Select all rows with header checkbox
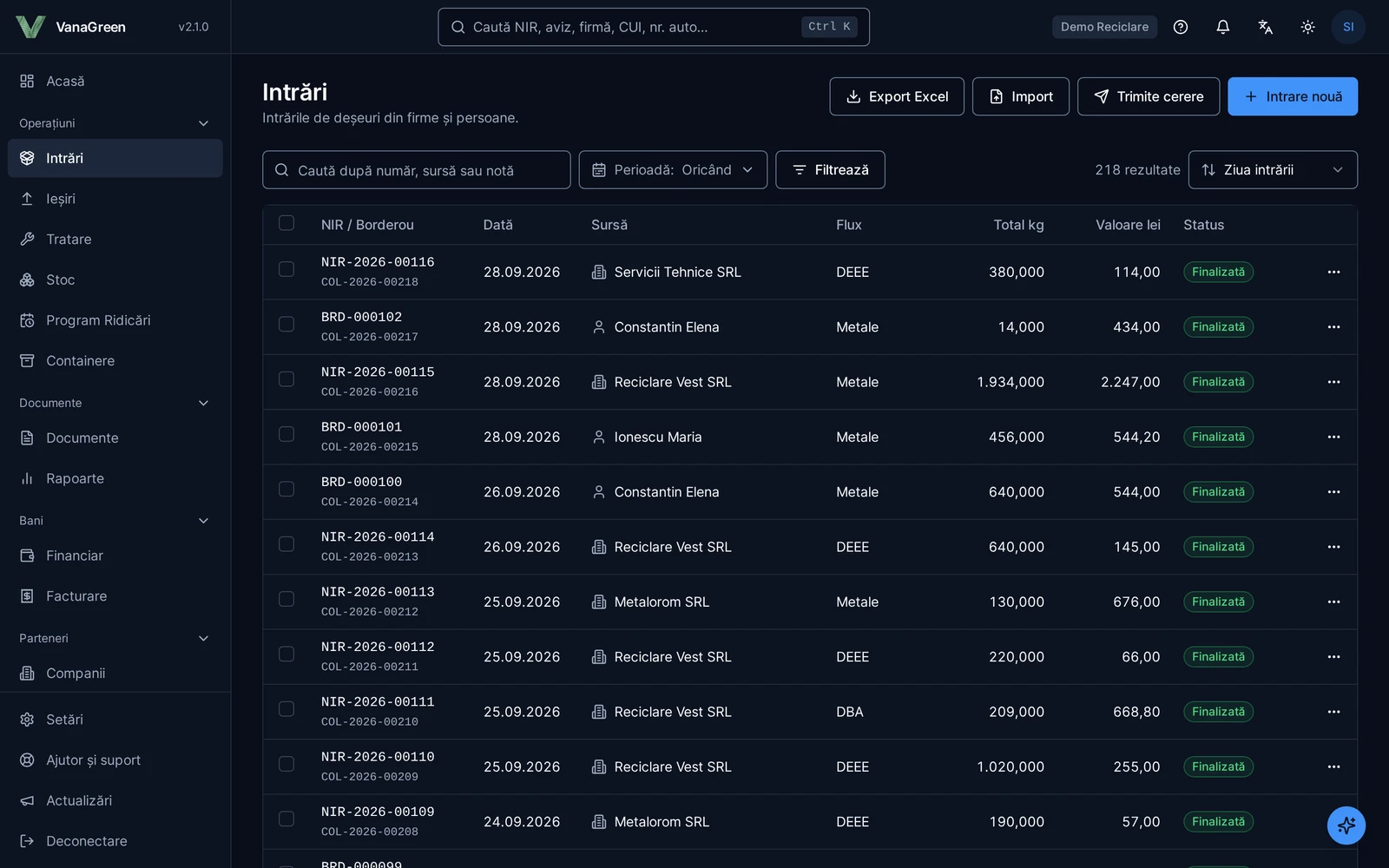This screenshot has height=868, width=1389. point(286,223)
